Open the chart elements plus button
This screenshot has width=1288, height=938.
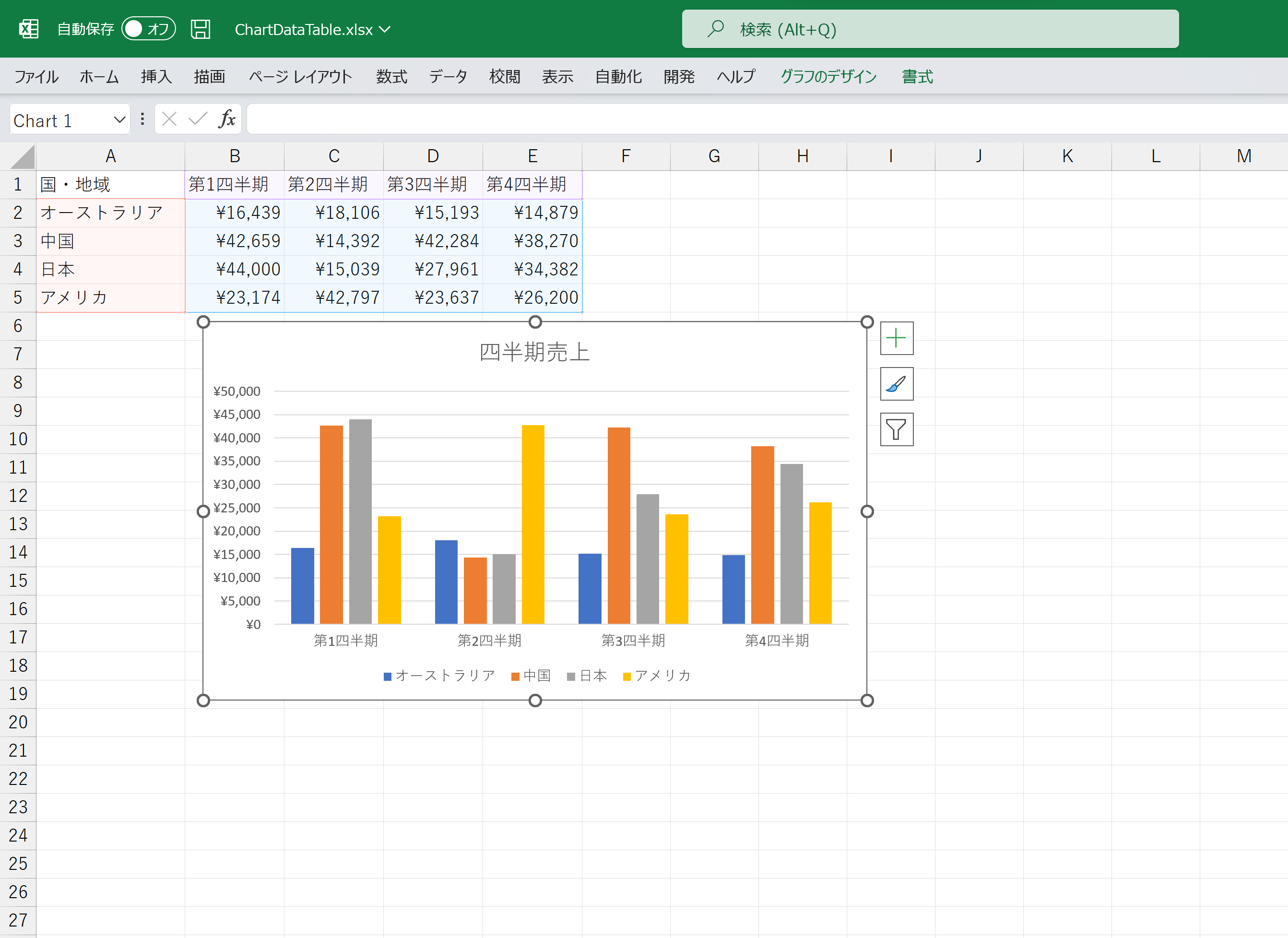[896, 338]
